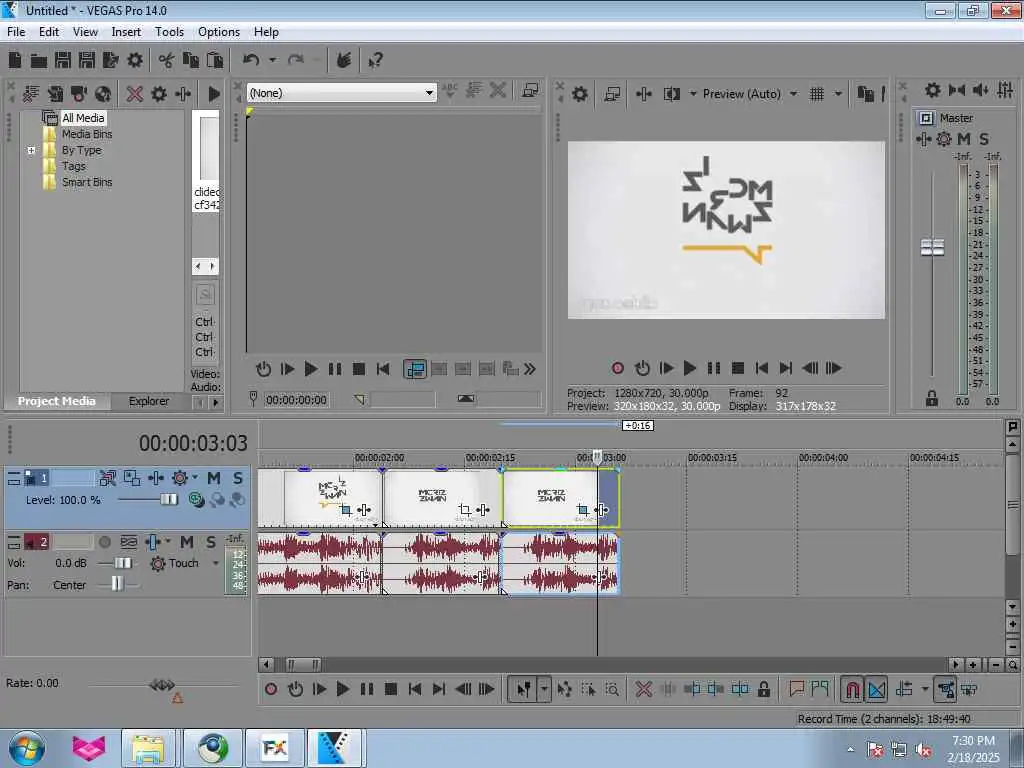1024x768 pixels.
Task: Copy selection from the main toolbar
Action: point(191,60)
